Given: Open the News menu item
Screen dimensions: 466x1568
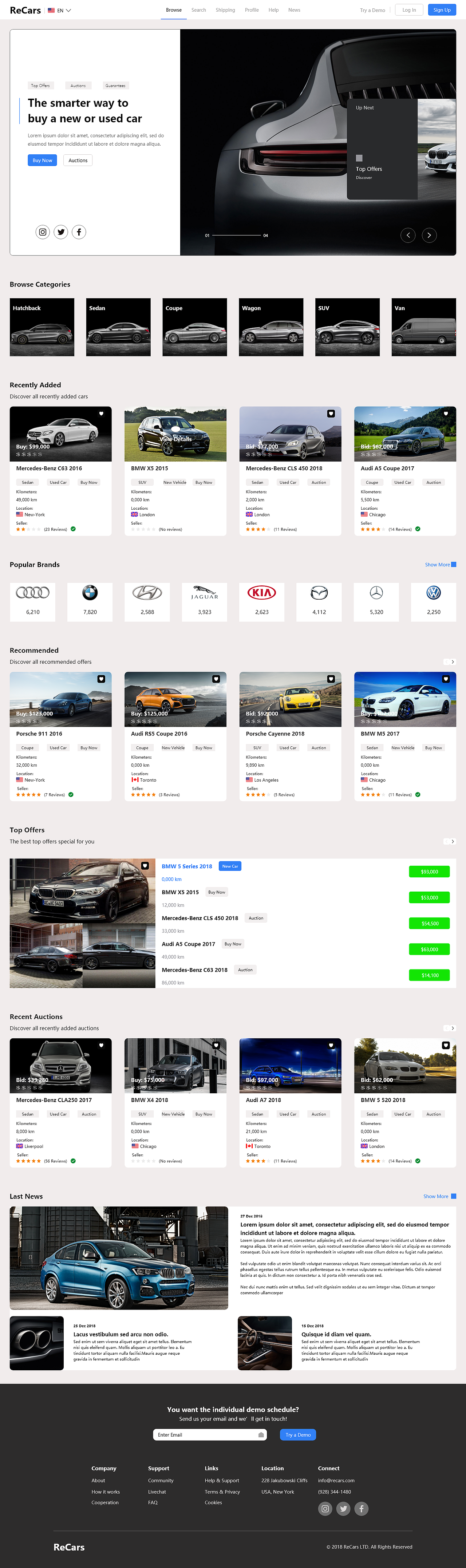Looking at the screenshot, I should [x=295, y=10].
